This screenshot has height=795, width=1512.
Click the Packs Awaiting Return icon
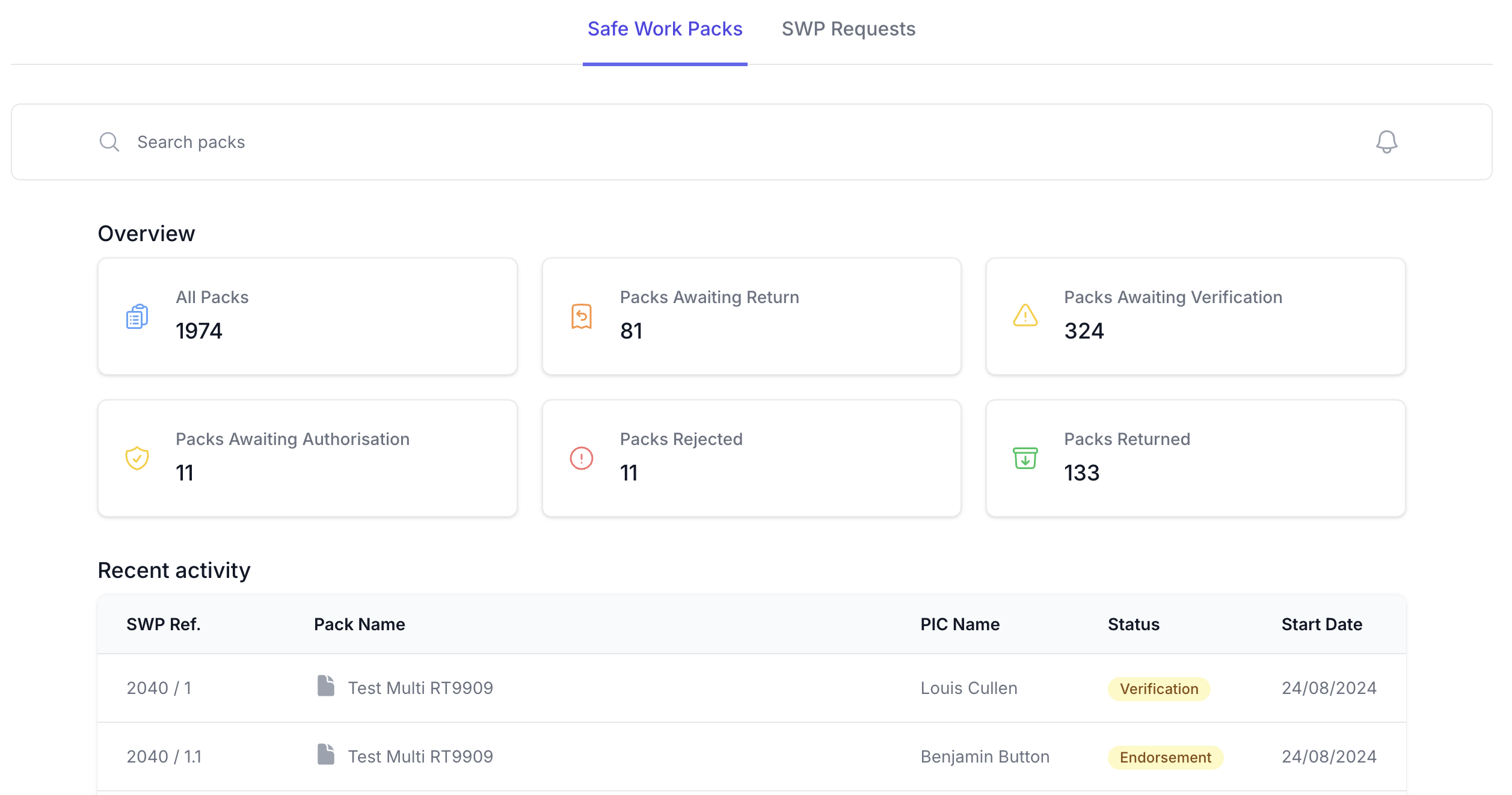581,316
